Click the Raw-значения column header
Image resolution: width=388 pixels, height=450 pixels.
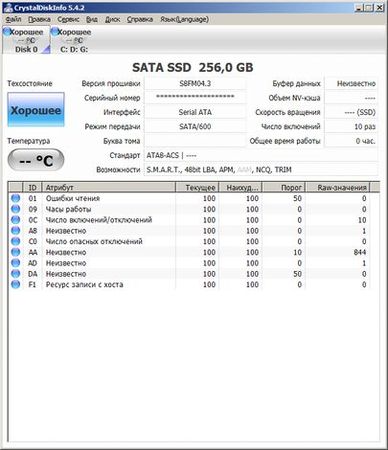338,187
